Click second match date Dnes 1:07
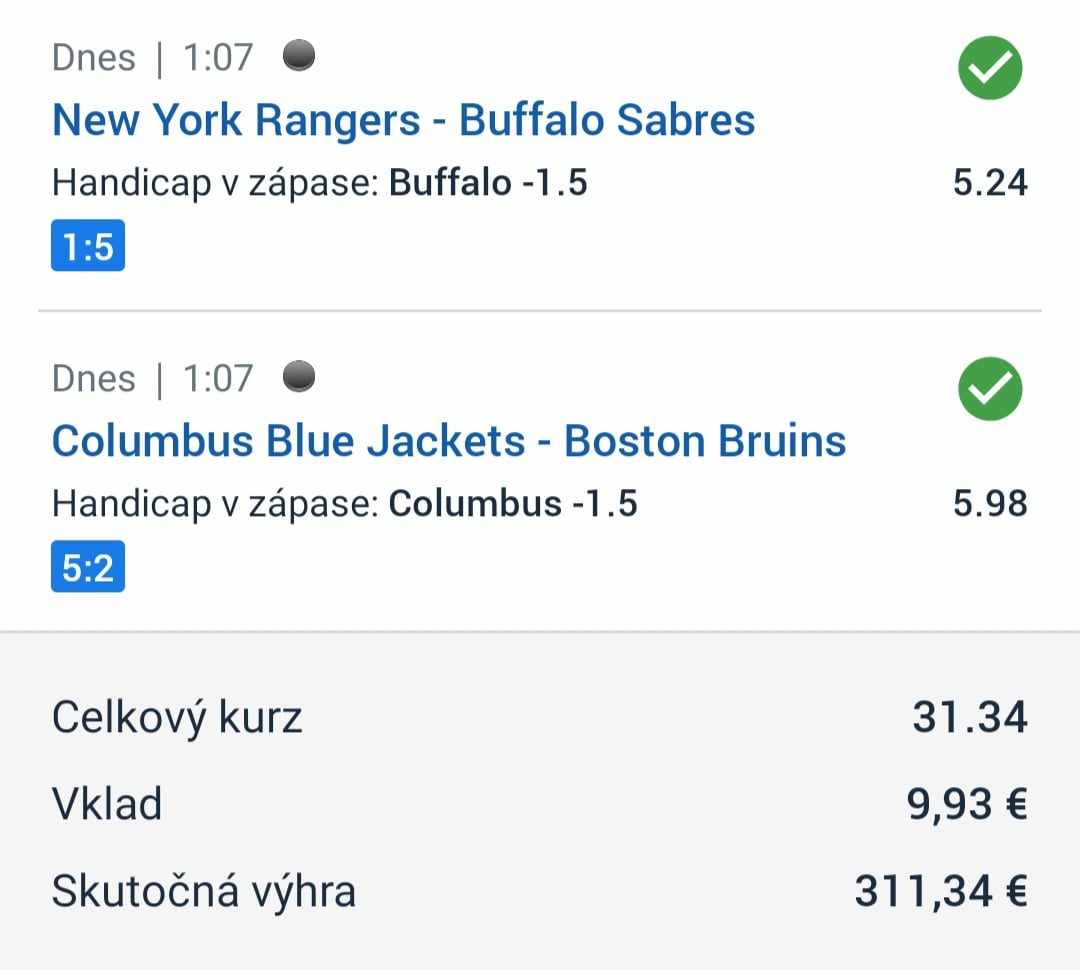 153,378
